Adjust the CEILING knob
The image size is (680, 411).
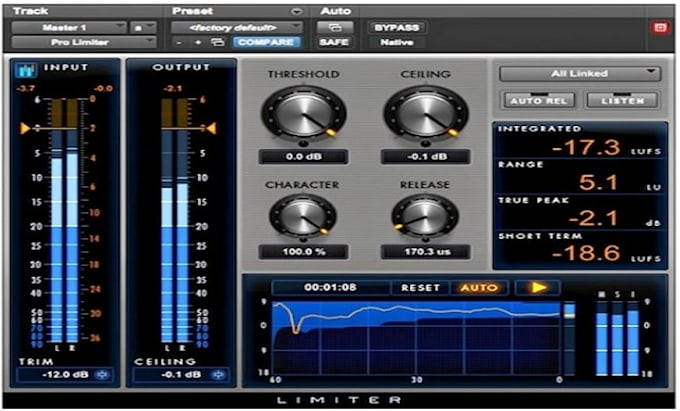(x=426, y=114)
